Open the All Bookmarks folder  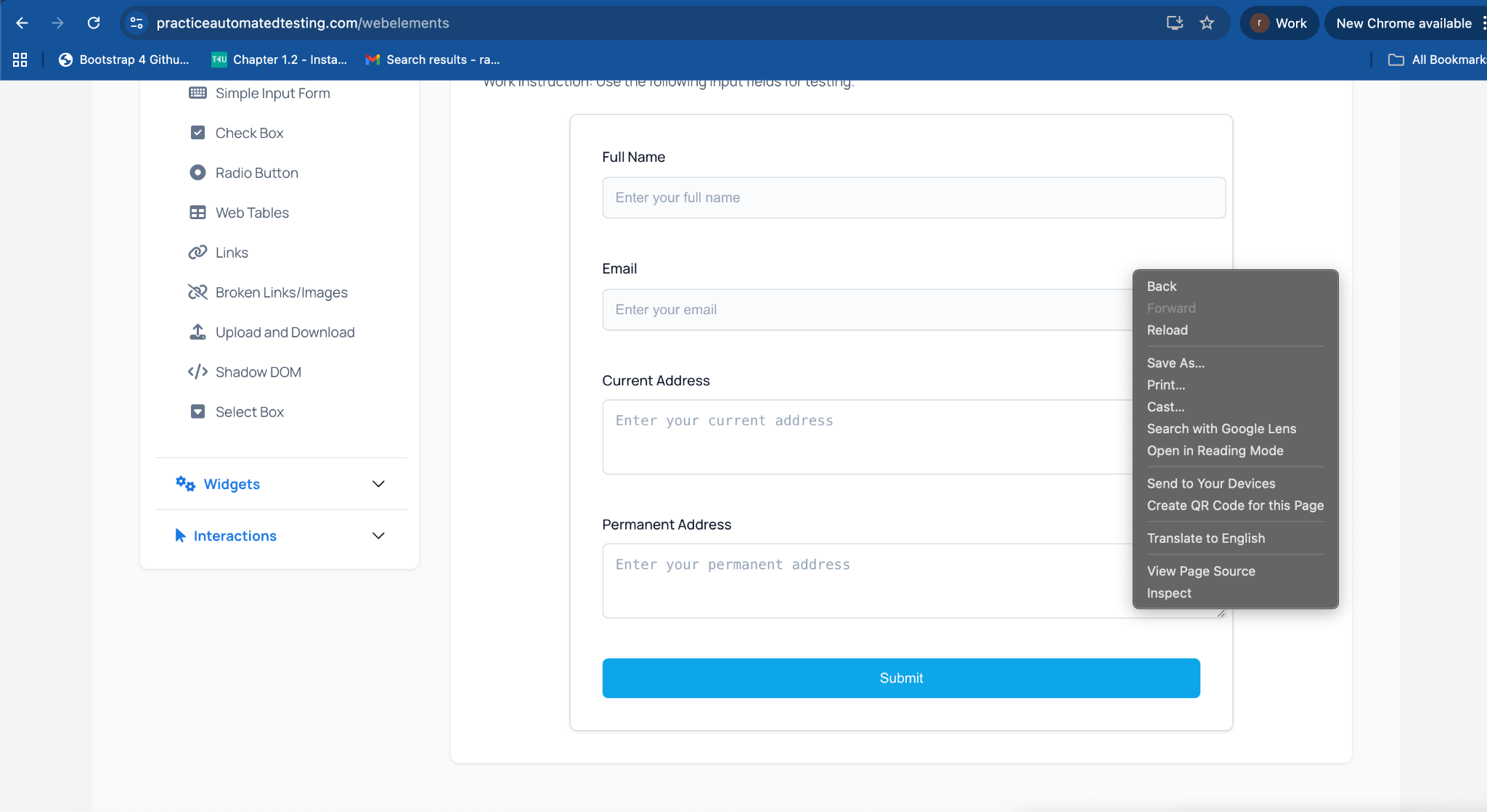pyautogui.click(x=1437, y=60)
